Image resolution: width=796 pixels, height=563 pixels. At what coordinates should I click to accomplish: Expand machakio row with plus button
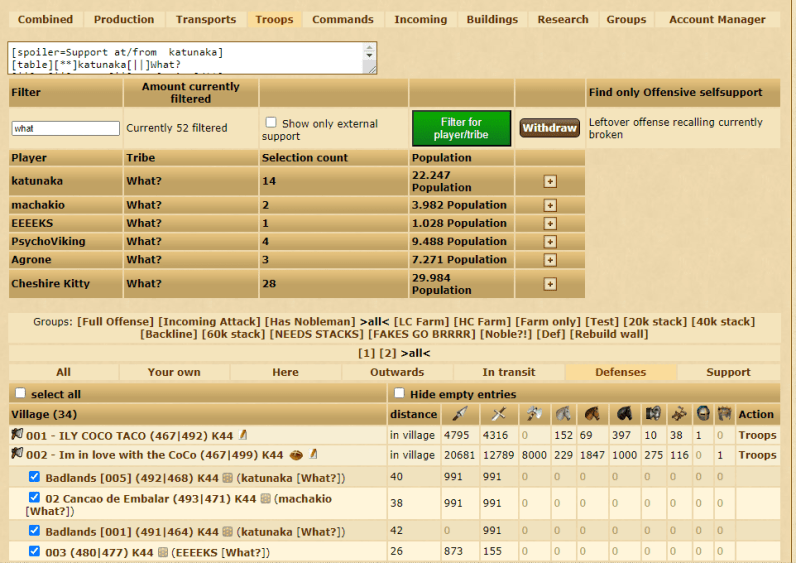tap(550, 205)
